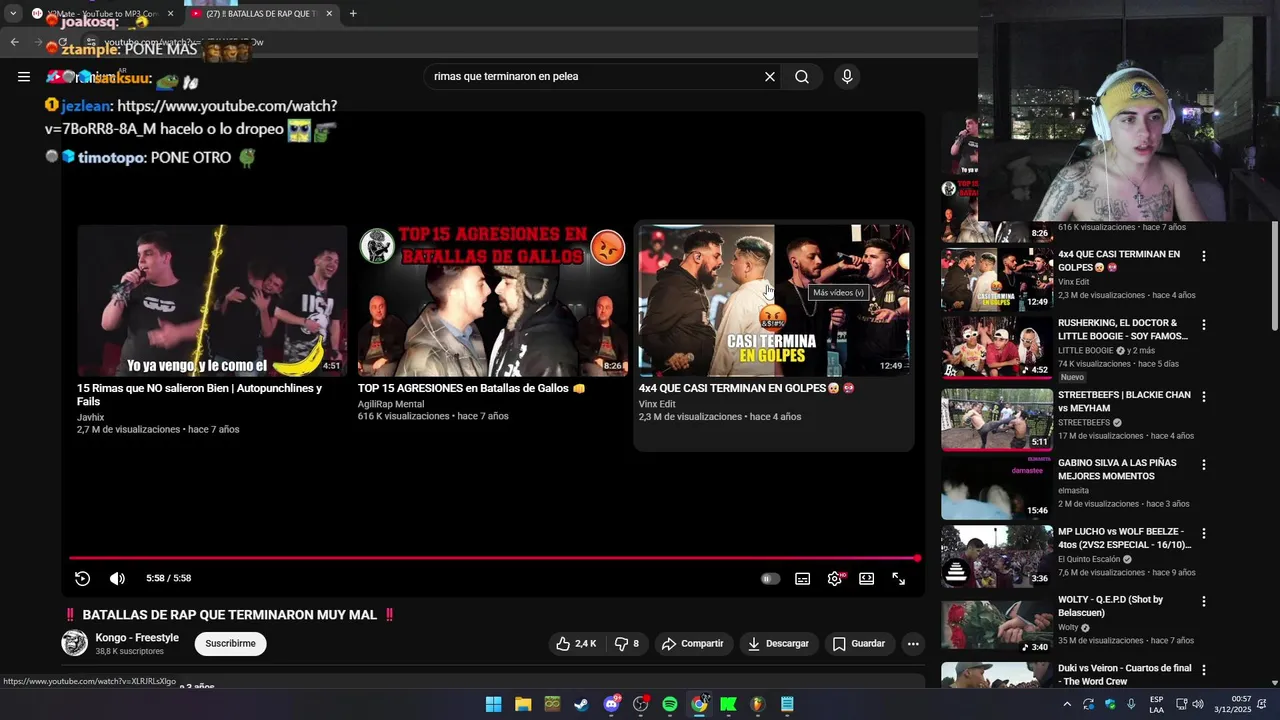Open Notepad from taskbar

pos(787,704)
